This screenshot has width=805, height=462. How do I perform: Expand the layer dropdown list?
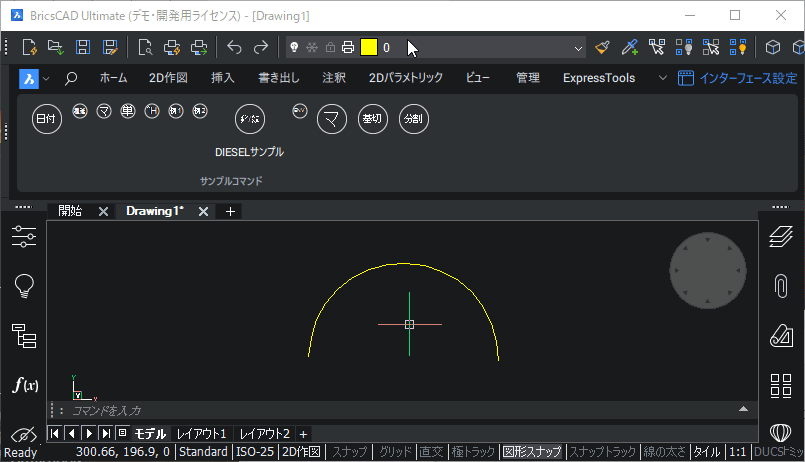pyautogui.click(x=578, y=47)
